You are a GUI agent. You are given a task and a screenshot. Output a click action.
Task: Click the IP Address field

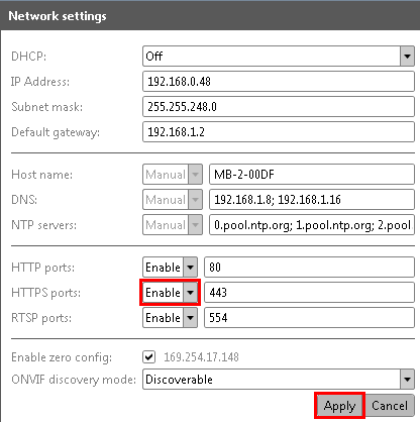278,82
